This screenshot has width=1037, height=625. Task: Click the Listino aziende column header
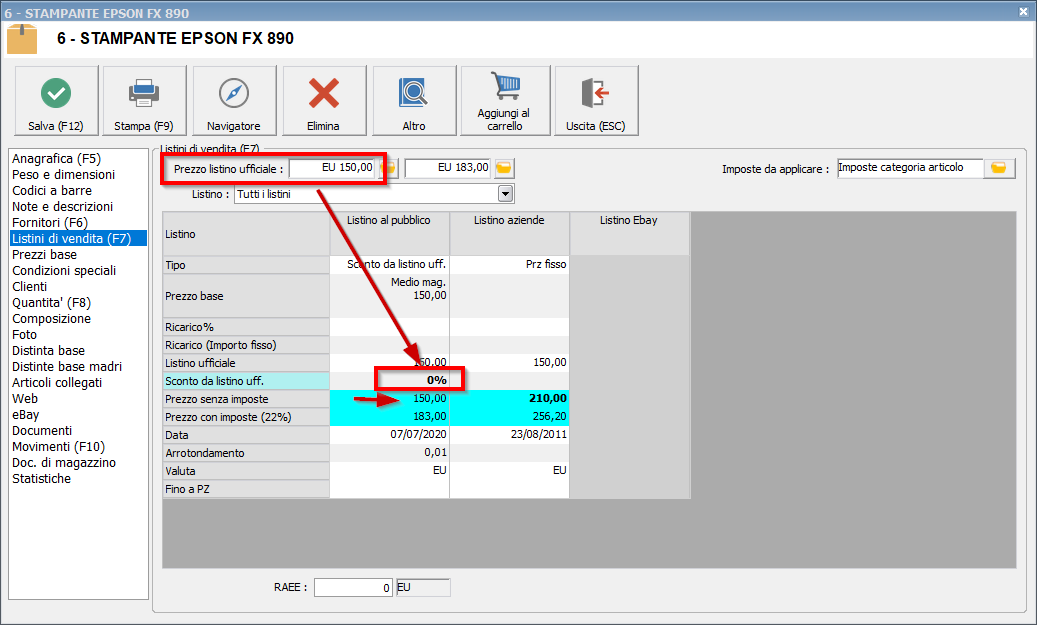pos(509,233)
